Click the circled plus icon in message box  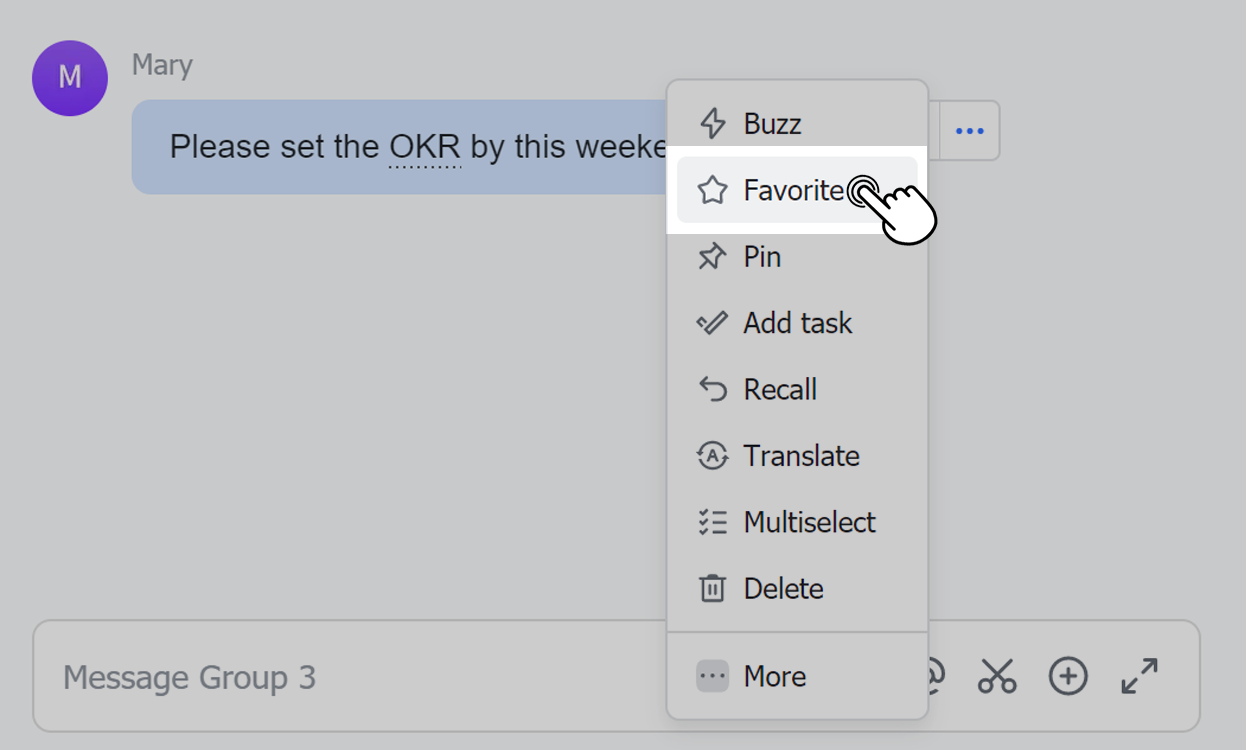(1067, 677)
